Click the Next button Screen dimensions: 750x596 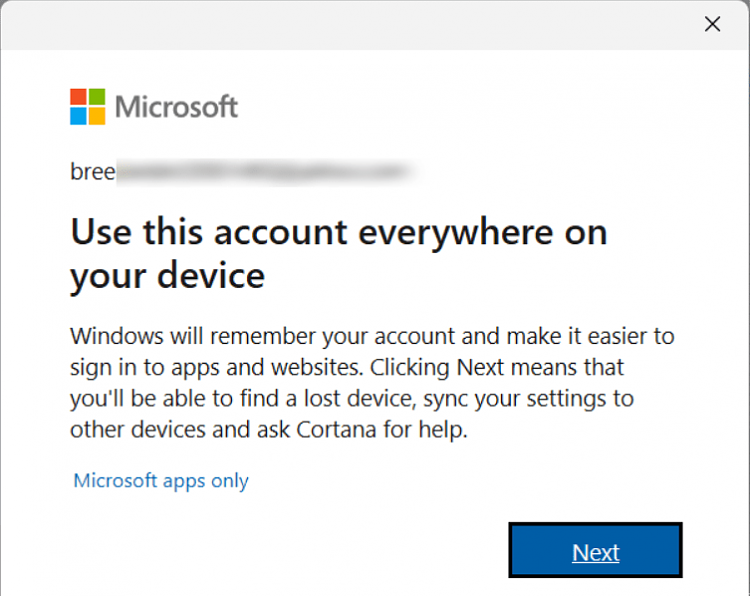[x=595, y=550]
